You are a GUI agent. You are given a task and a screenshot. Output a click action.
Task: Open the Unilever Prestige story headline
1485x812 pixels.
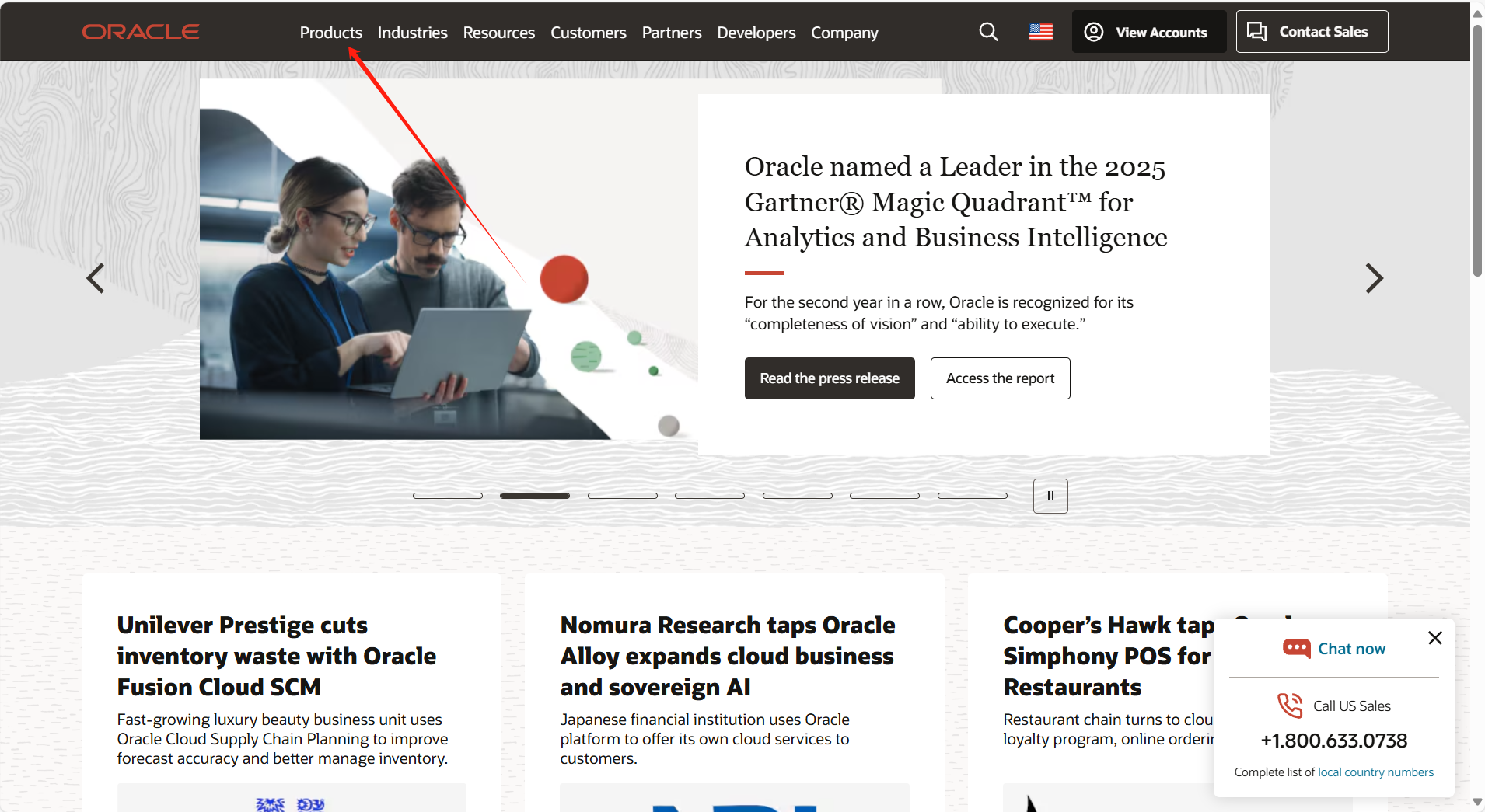(x=277, y=657)
